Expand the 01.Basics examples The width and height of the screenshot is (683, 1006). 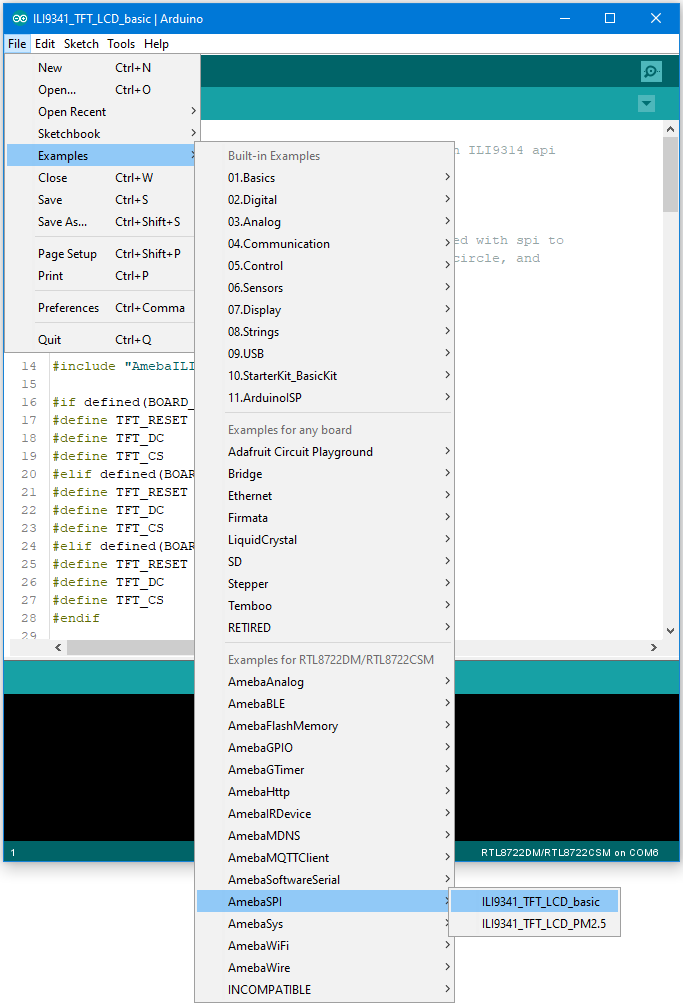click(x=325, y=178)
